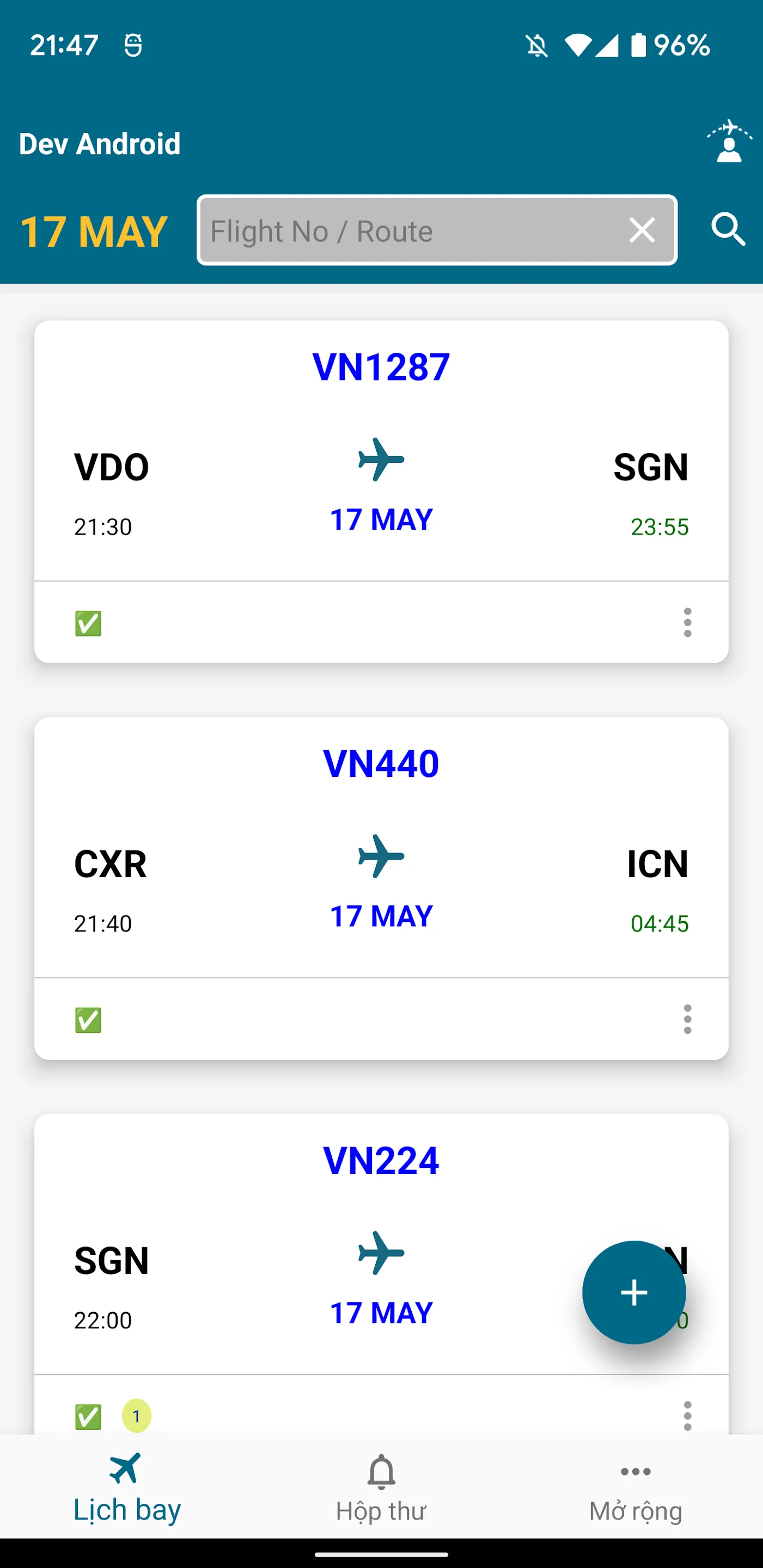Toggle the green check on VN1287
Image resolution: width=763 pixels, height=1568 pixels.
(88, 623)
